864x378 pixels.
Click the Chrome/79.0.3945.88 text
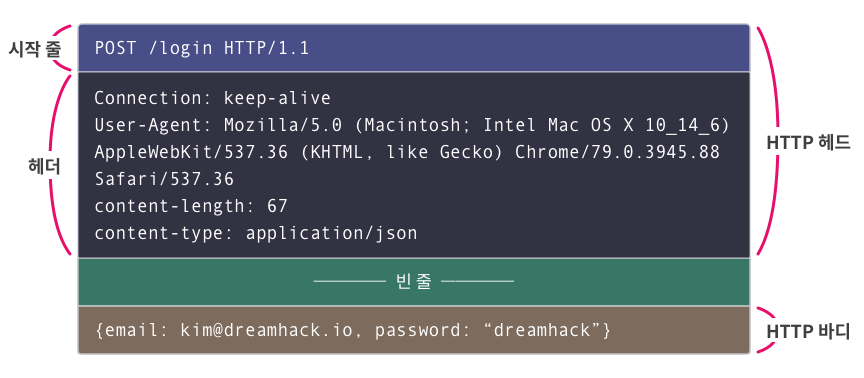tap(617, 152)
